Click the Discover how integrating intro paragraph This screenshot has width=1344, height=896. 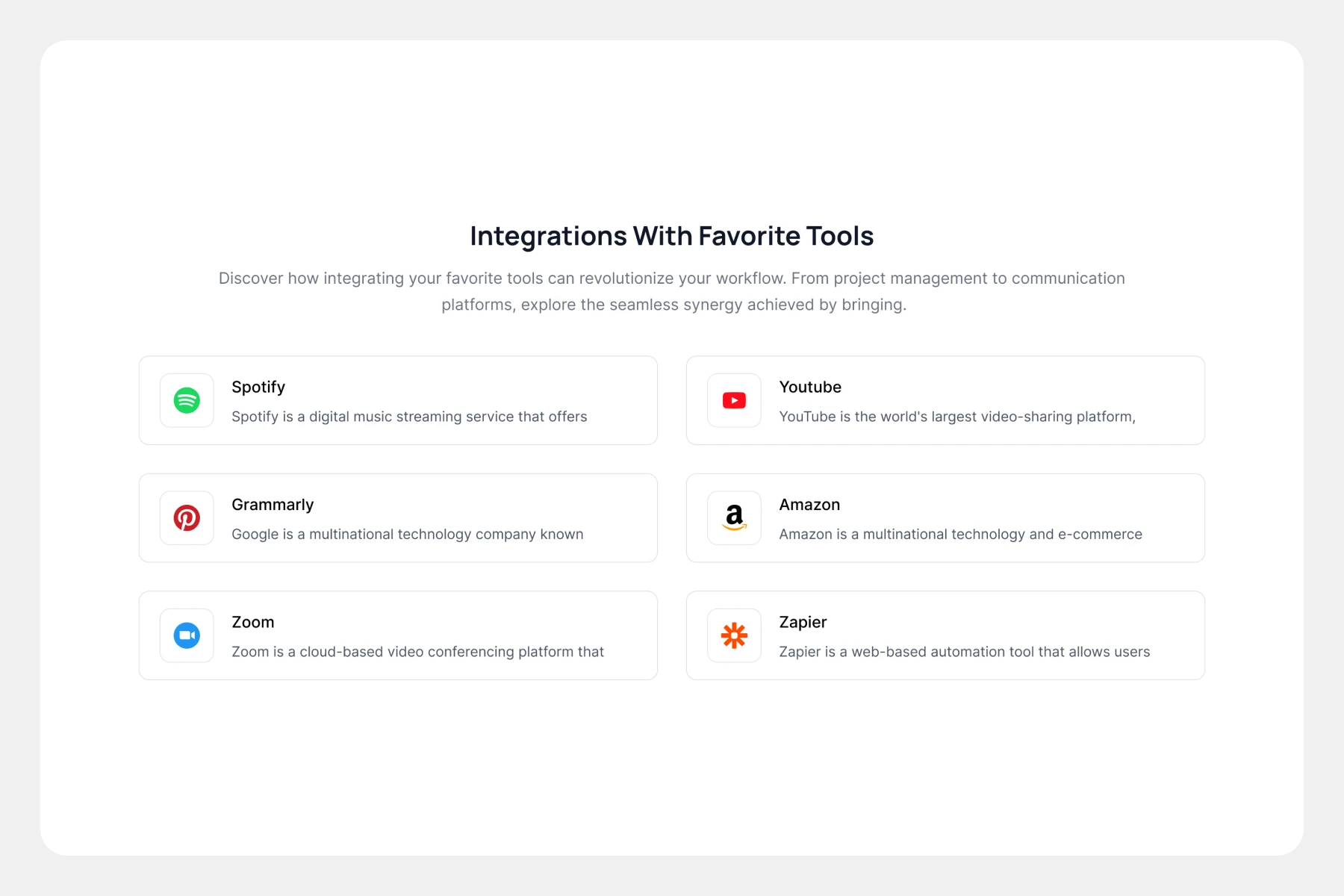point(672,291)
